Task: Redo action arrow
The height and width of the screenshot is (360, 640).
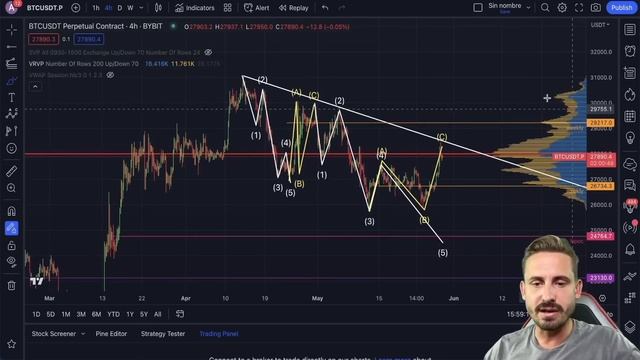Action: 342,8
